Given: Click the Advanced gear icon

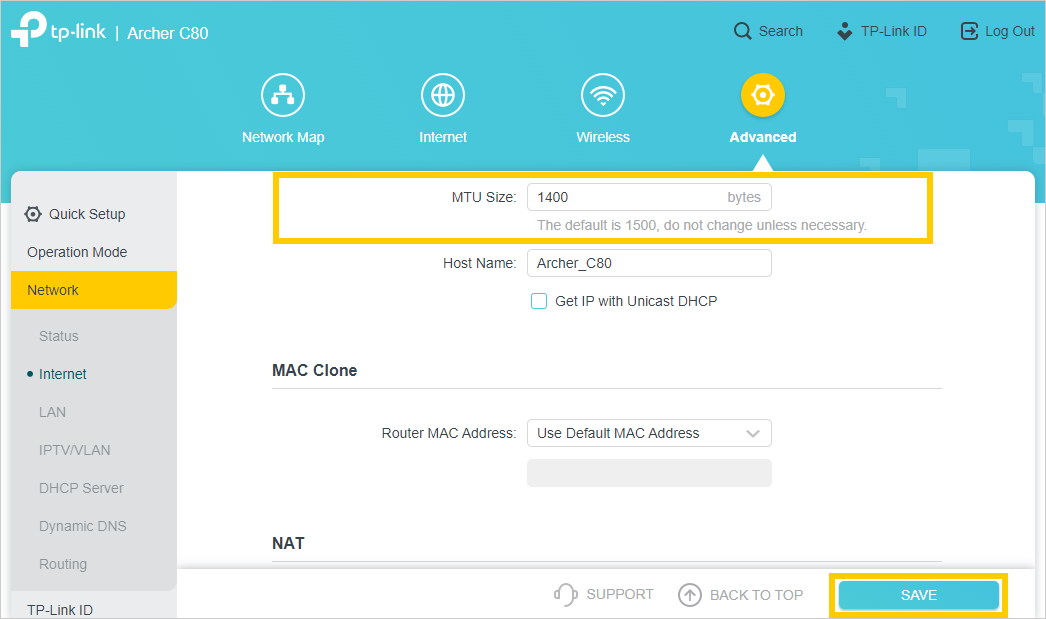Looking at the screenshot, I should coord(763,96).
